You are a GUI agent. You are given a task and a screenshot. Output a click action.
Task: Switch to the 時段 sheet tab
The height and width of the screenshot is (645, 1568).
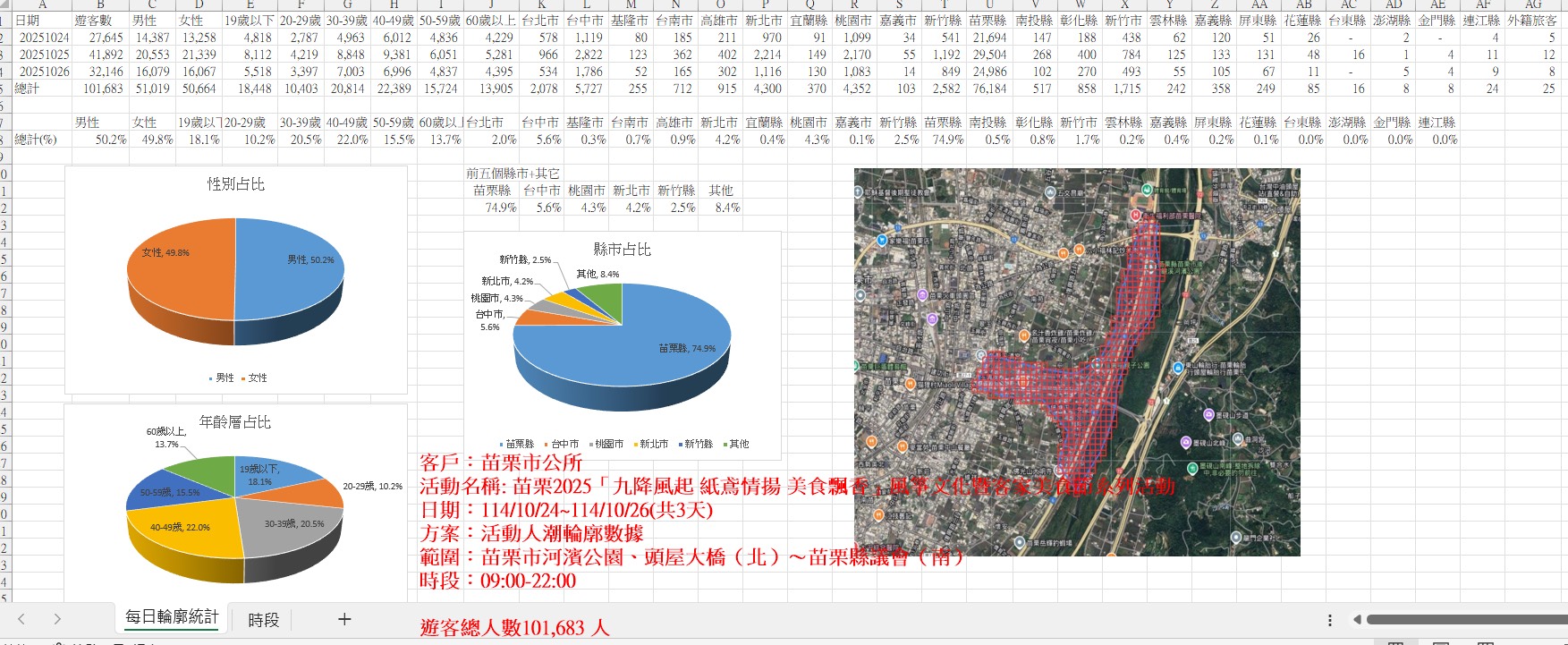pos(263,619)
